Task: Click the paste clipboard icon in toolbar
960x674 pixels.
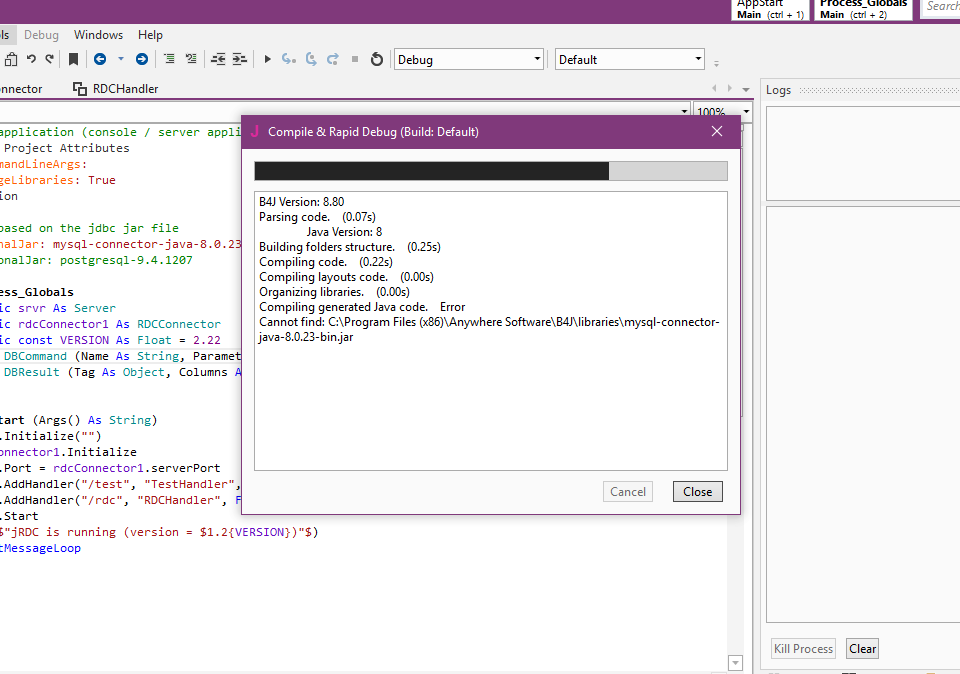Action: (x=10, y=59)
